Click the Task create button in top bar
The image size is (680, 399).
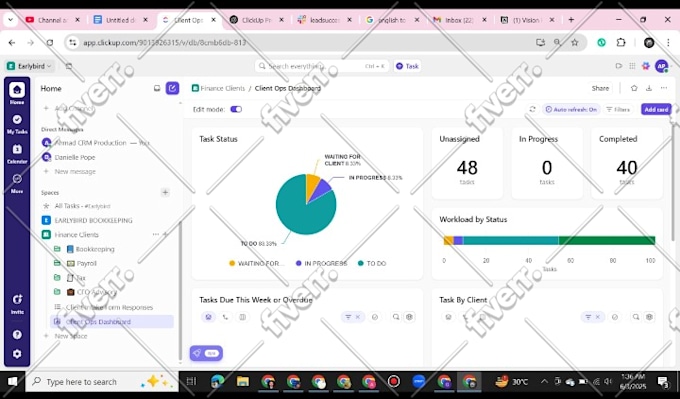[x=407, y=66]
